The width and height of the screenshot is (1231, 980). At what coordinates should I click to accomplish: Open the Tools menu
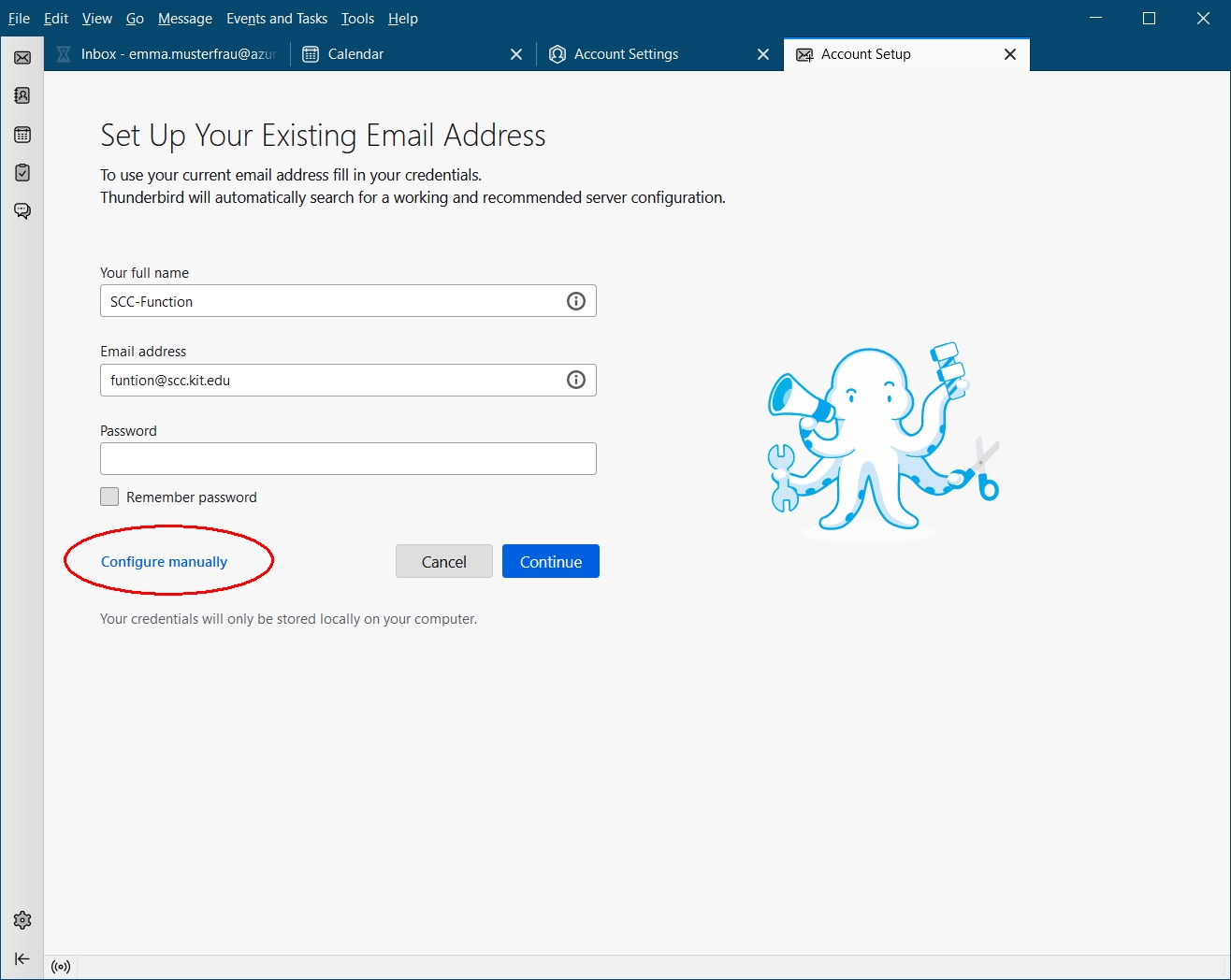pos(357,19)
